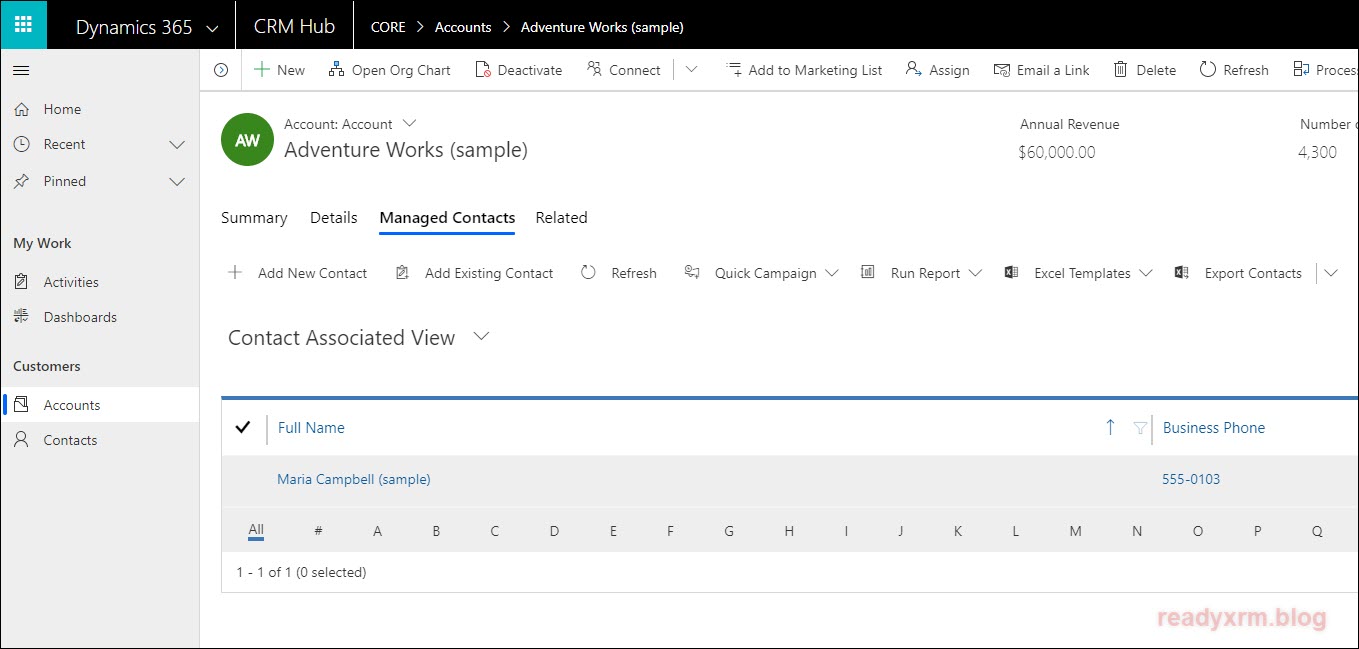
Task: Click the Email a Link icon
Action: click(1002, 70)
